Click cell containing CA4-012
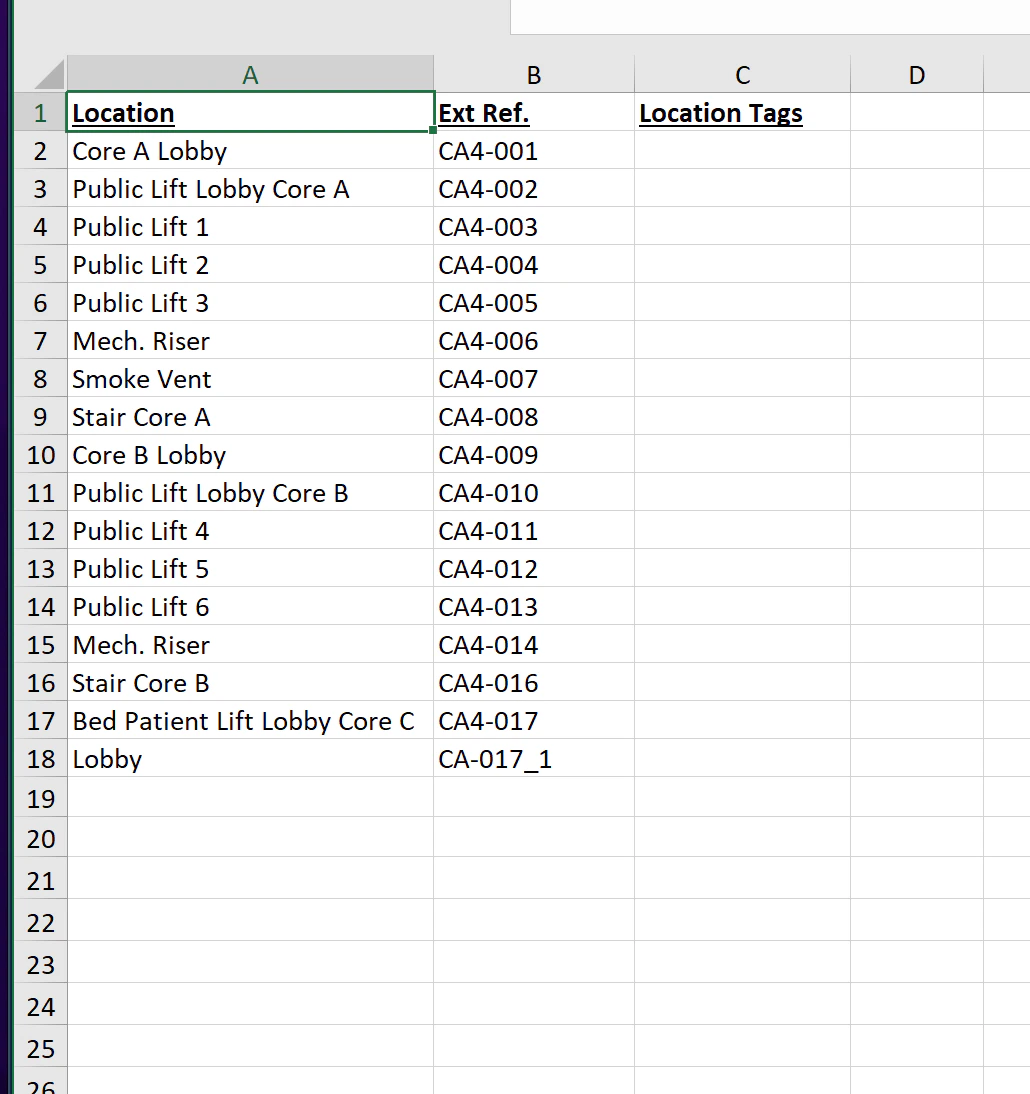The height and width of the screenshot is (1094, 1030). pyautogui.click(x=534, y=568)
